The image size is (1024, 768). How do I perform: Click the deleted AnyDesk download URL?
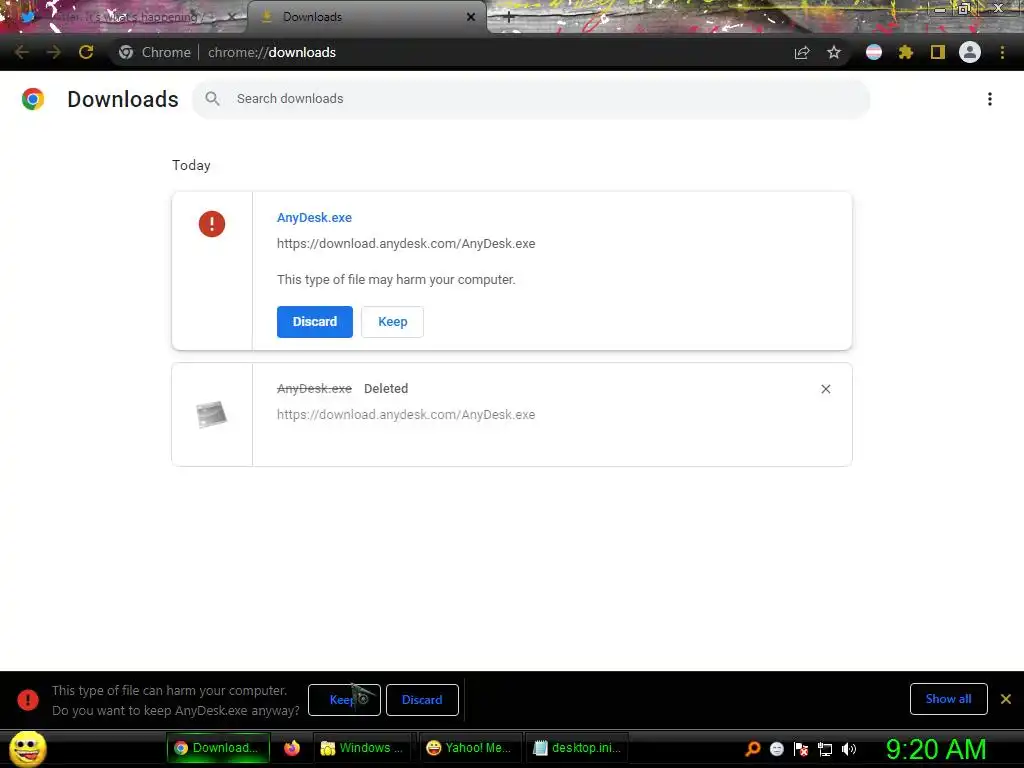pos(406,415)
